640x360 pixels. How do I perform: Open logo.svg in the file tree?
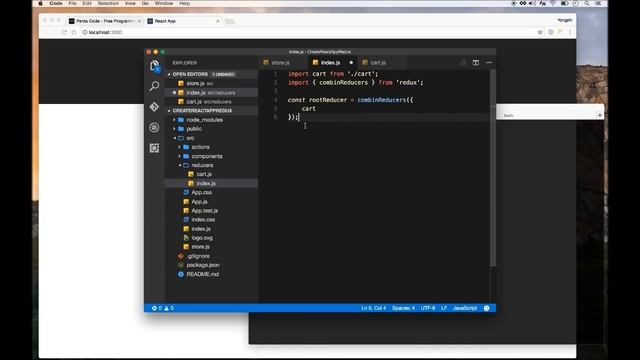coord(211,238)
